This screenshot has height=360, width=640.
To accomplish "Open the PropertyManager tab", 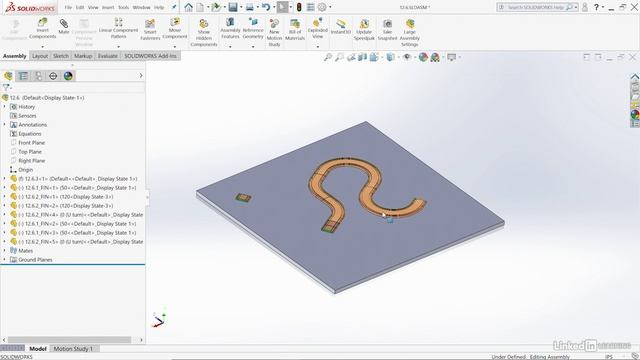I will pyautogui.click(x=23, y=76).
